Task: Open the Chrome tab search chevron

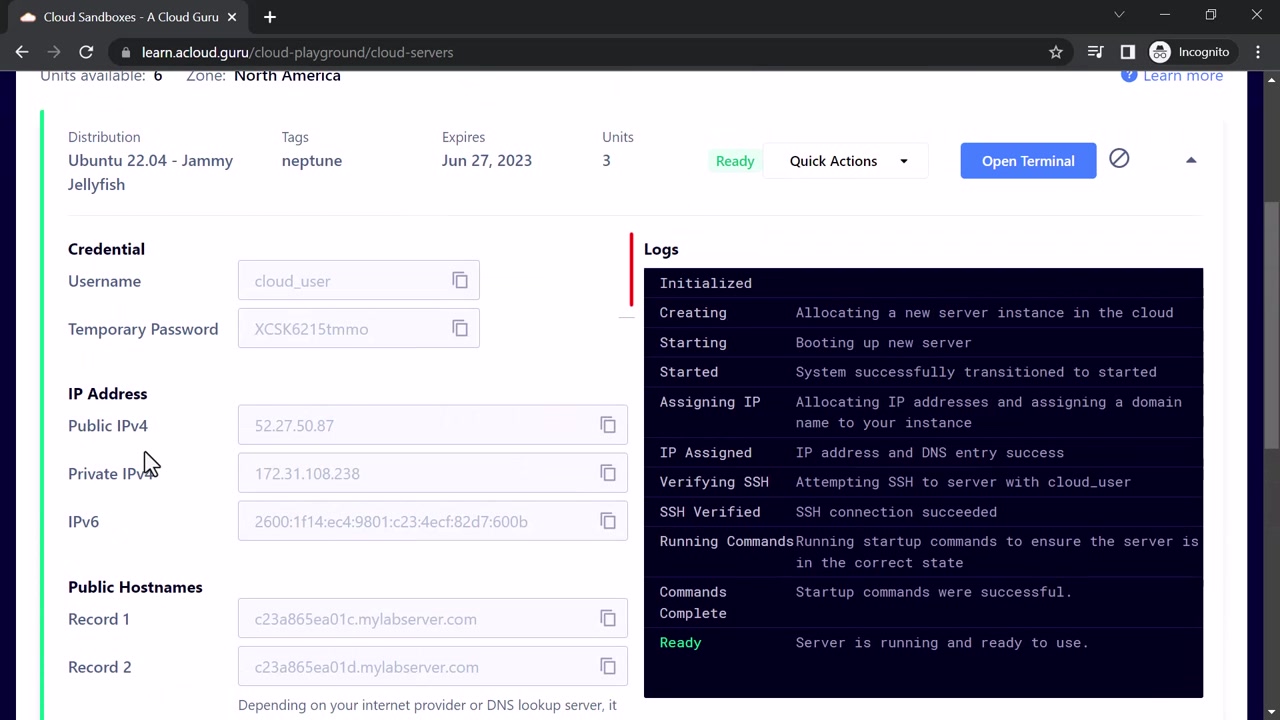Action: 1119,15
